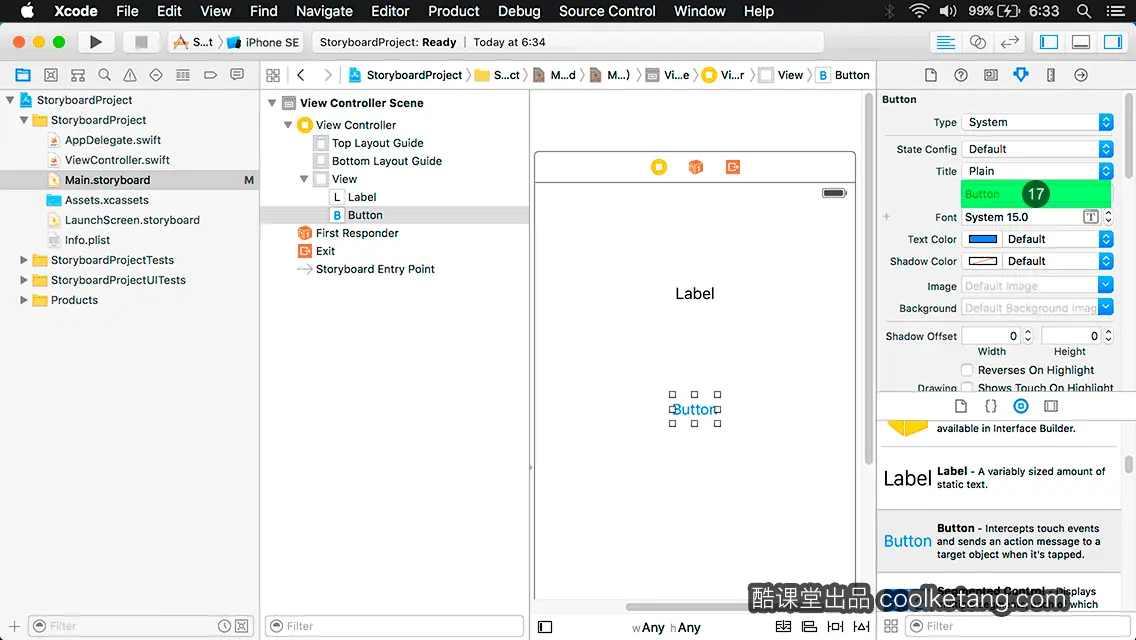Toggle the Debug area

pyautogui.click(x=1080, y=42)
